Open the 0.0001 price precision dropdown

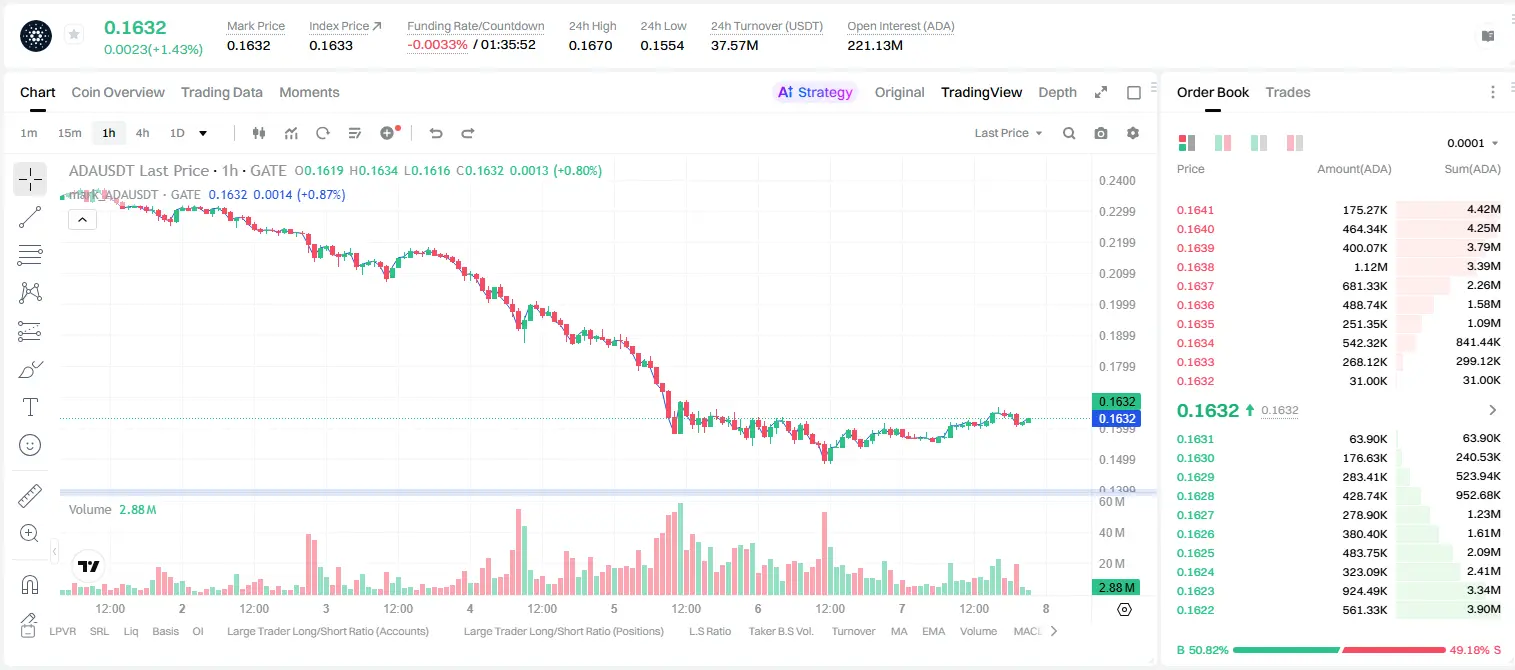[1473, 143]
